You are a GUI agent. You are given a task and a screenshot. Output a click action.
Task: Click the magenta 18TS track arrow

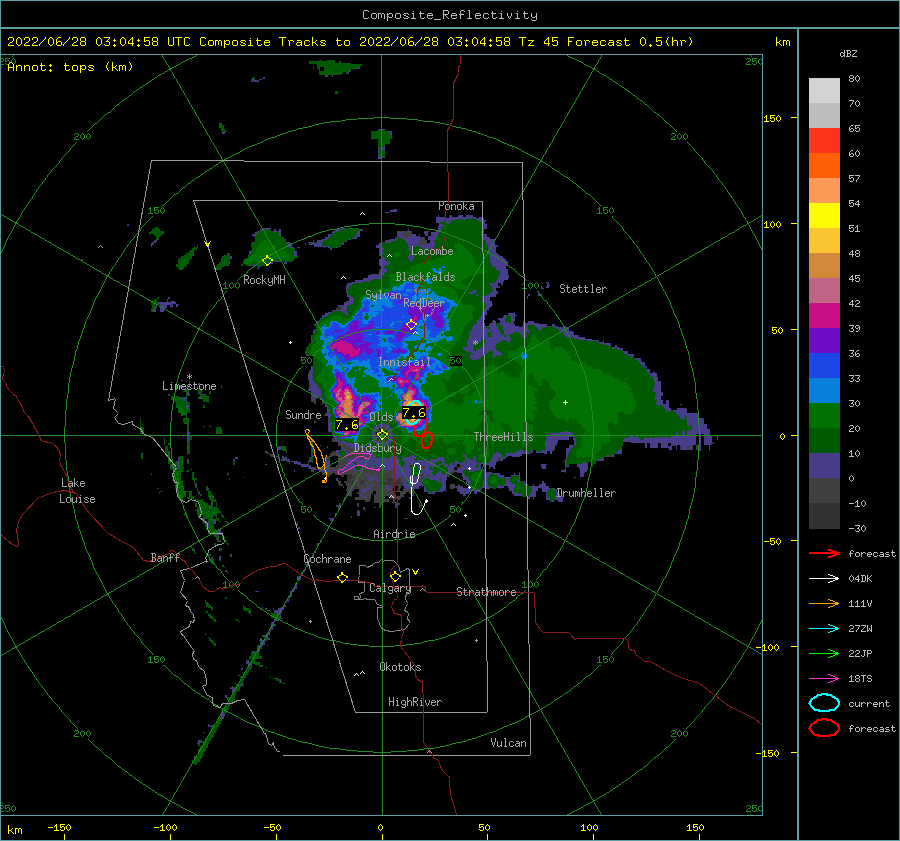[x=824, y=679]
